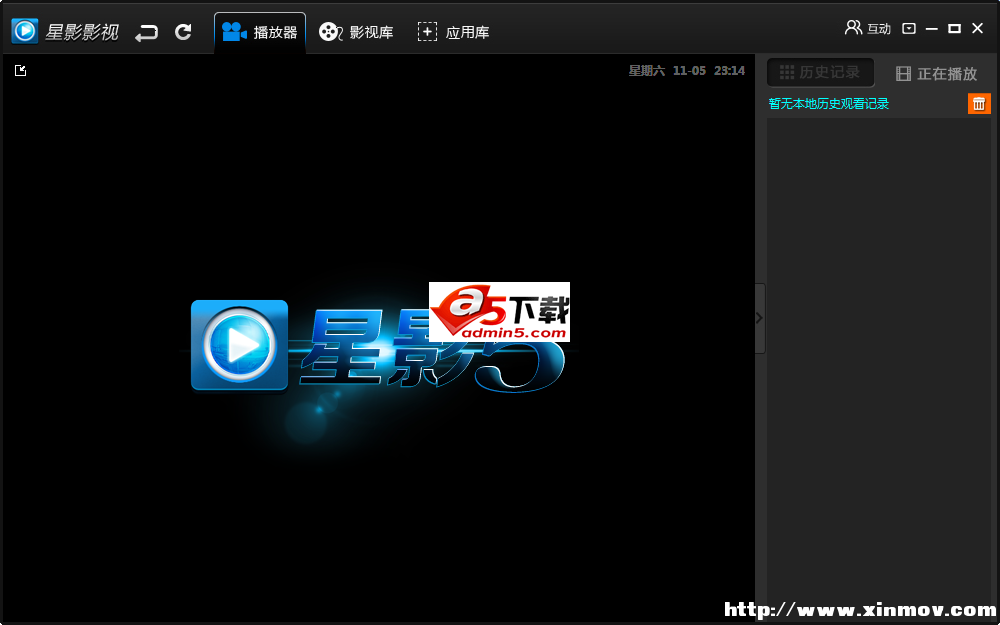This screenshot has height=625, width=1000.
Task: Open the main menu dropdown icon
Action: [909, 28]
